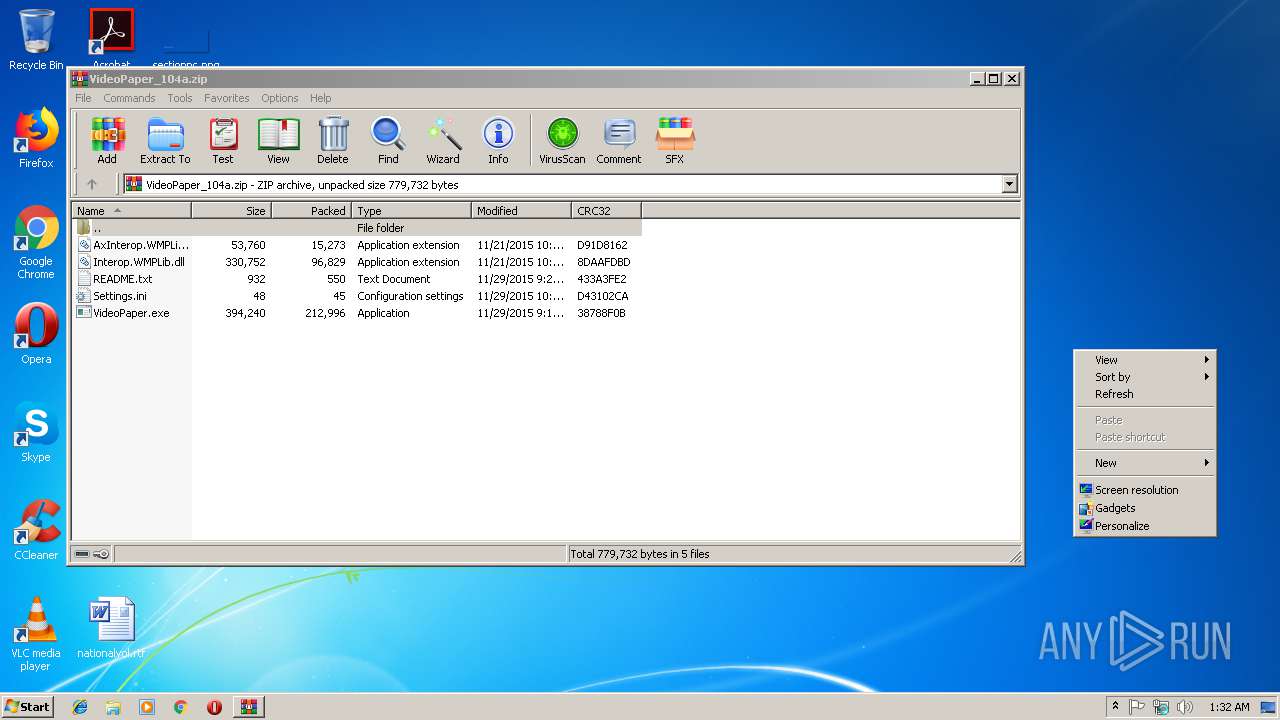Screen dimensions: 1280x720
Task: Select the AxInterop.WMPLi... file row
Action: point(357,245)
